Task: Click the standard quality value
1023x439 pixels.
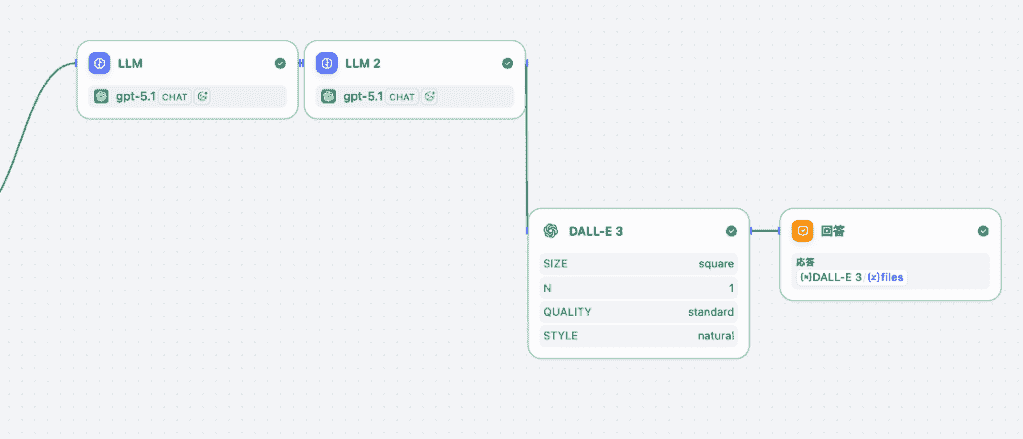Action: (x=711, y=312)
